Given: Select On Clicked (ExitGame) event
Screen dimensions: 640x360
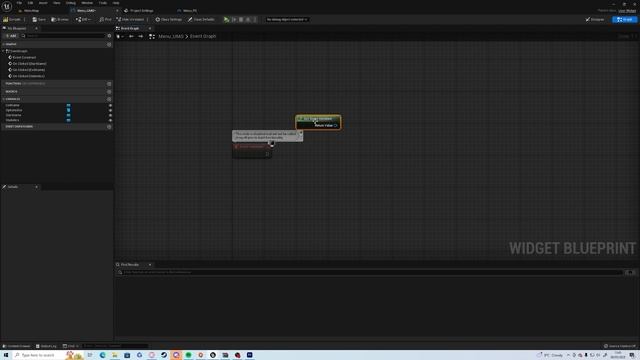Looking at the screenshot, I should pyautogui.click(x=29, y=70).
